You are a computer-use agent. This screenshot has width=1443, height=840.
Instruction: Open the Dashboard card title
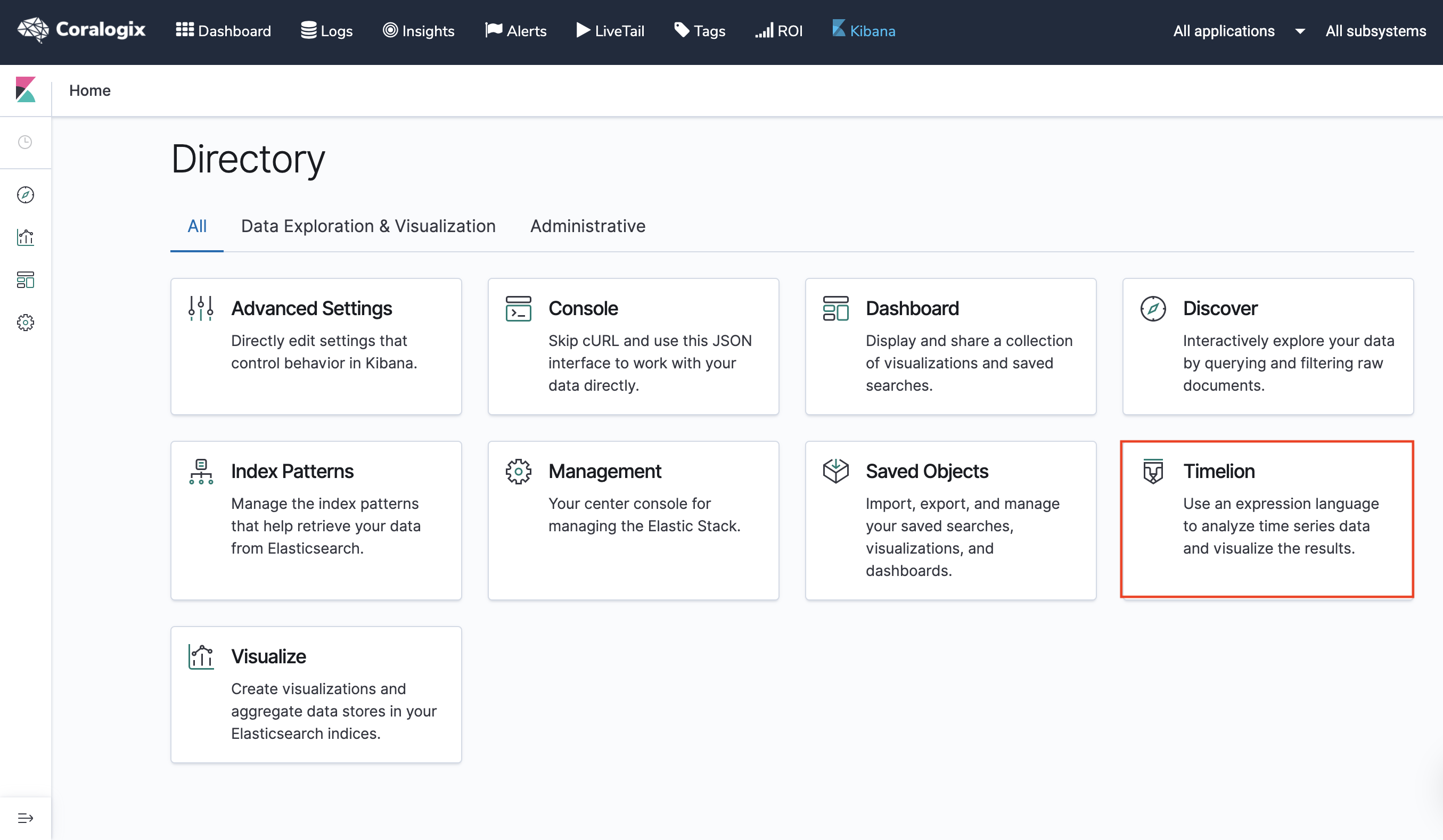tap(912, 308)
